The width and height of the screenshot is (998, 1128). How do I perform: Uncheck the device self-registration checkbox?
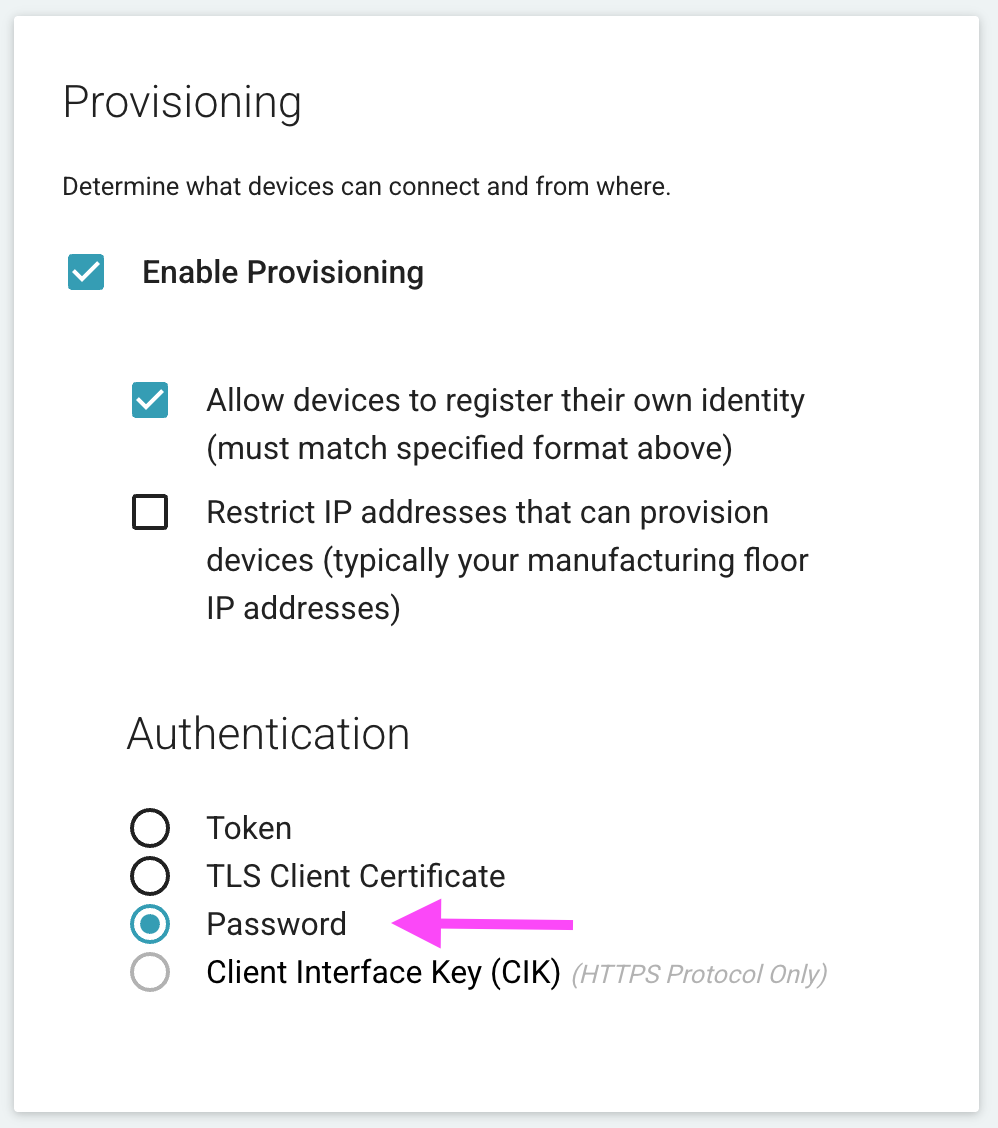pos(150,400)
